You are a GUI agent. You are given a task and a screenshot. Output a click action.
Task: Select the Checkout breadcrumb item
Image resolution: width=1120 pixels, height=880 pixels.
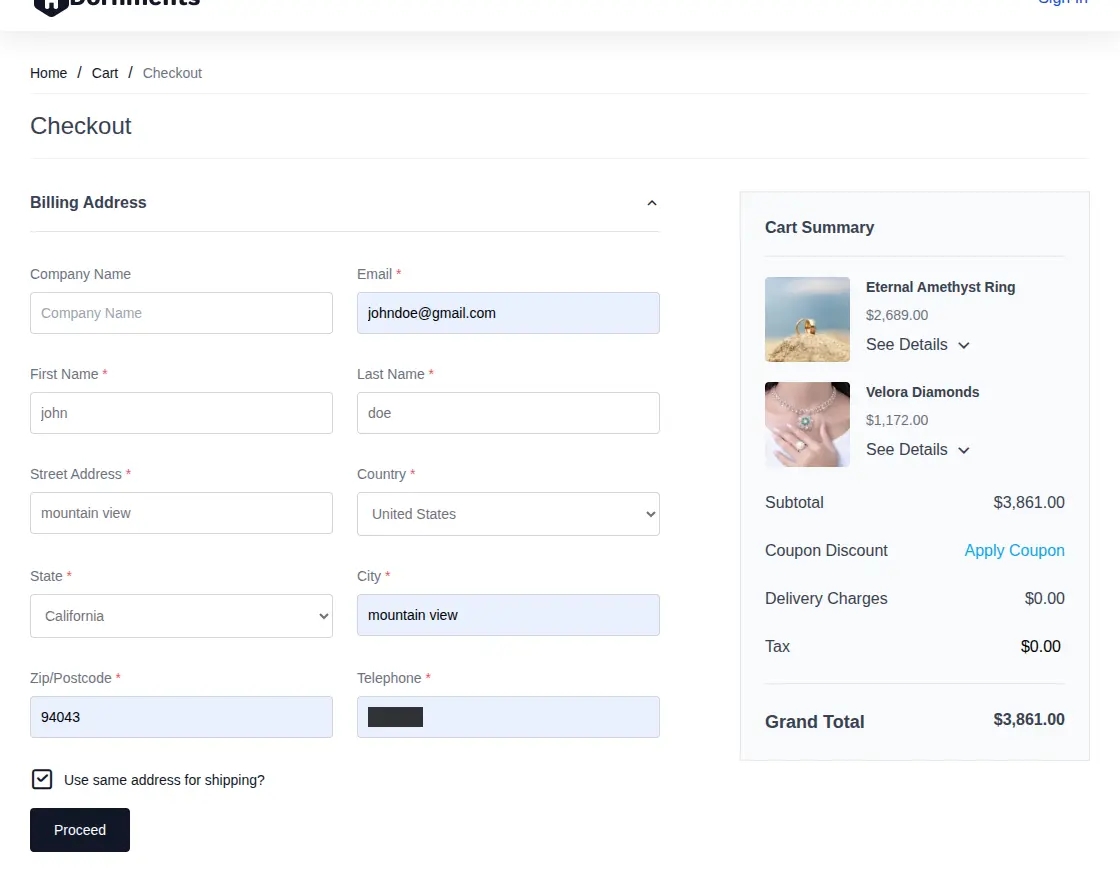(x=171, y=72)
